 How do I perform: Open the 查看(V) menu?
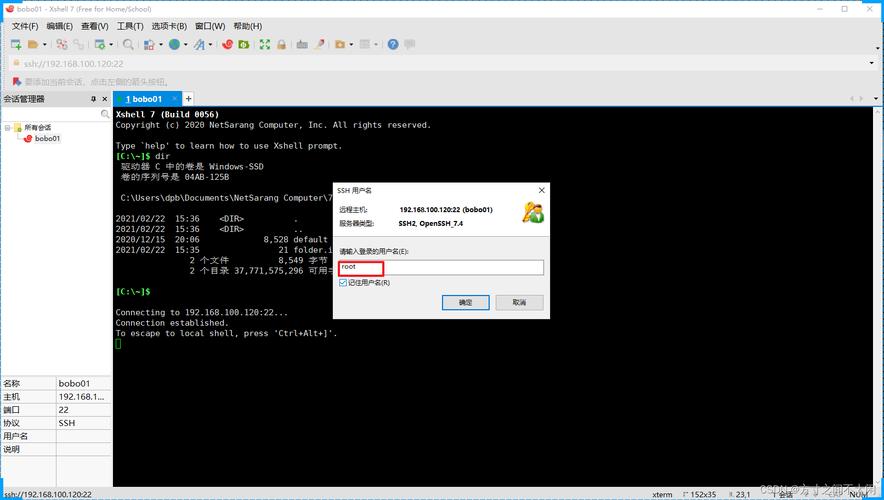click(x=95, y=26)
